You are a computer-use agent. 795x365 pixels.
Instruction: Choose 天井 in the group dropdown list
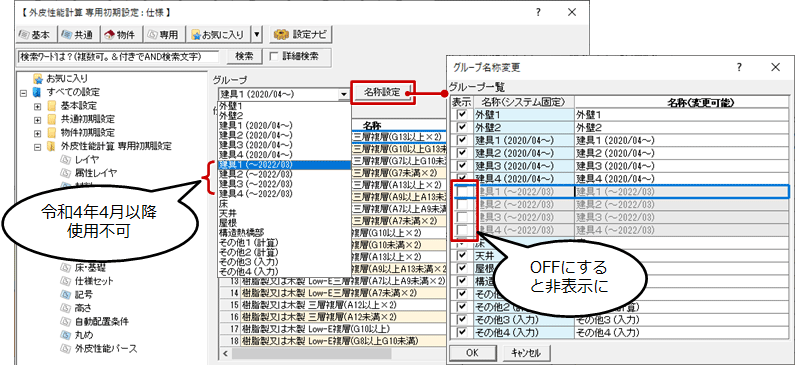pyautogui.click(x=284, y=213)
